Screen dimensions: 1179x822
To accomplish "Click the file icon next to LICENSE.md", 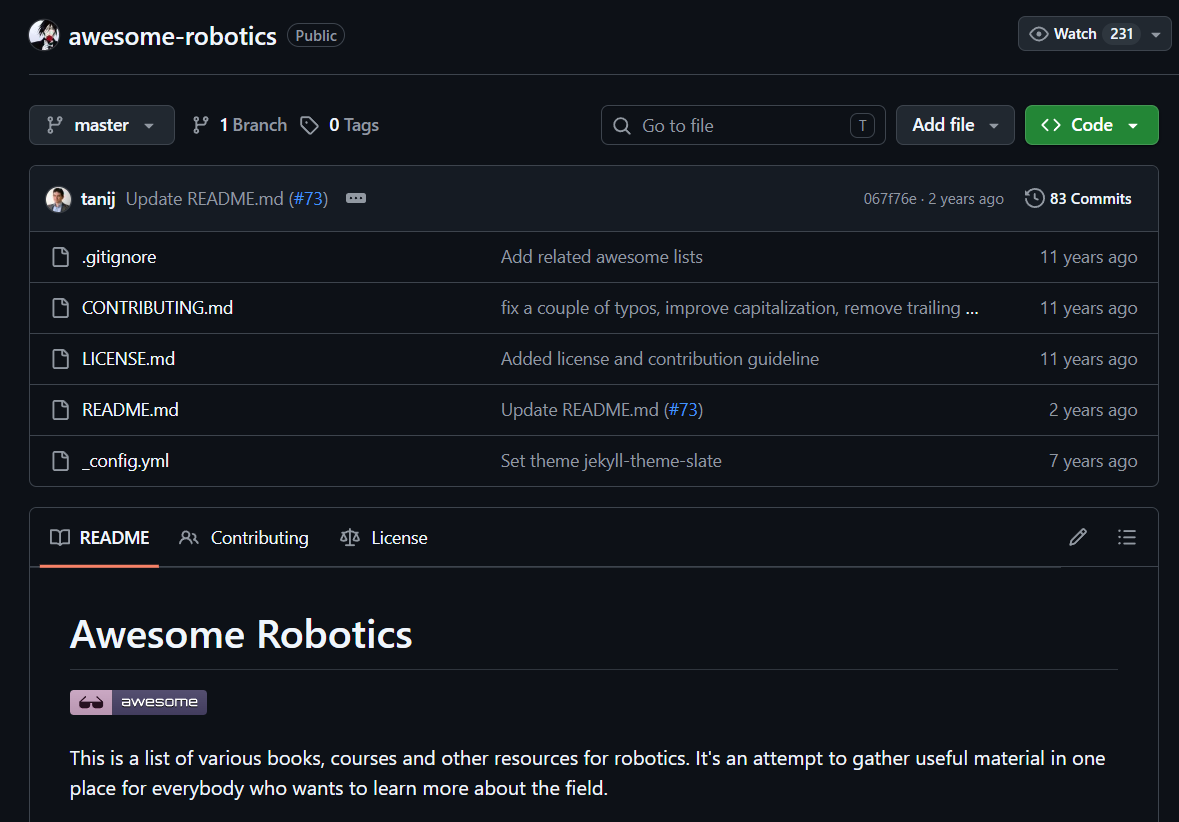I will tap(60, 359).
